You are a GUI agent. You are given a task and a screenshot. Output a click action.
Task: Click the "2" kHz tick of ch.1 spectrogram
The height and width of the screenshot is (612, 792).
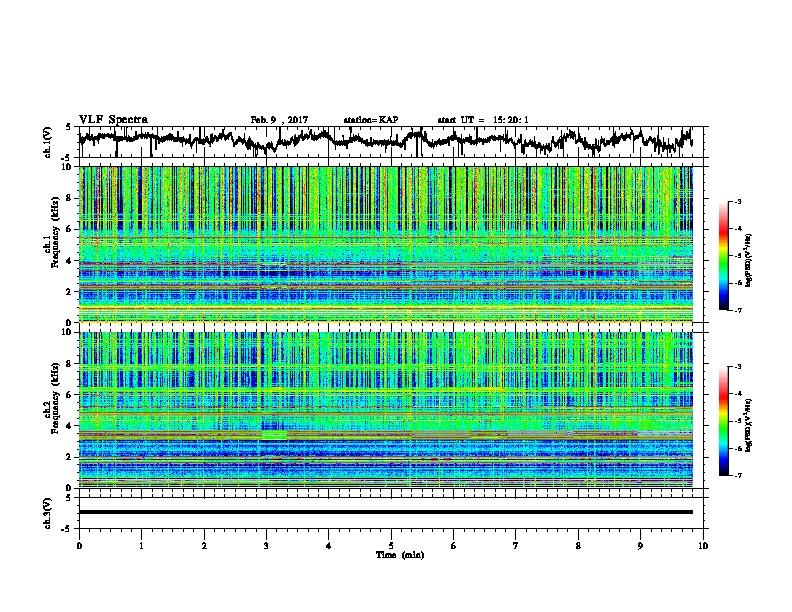pos(71,291)
